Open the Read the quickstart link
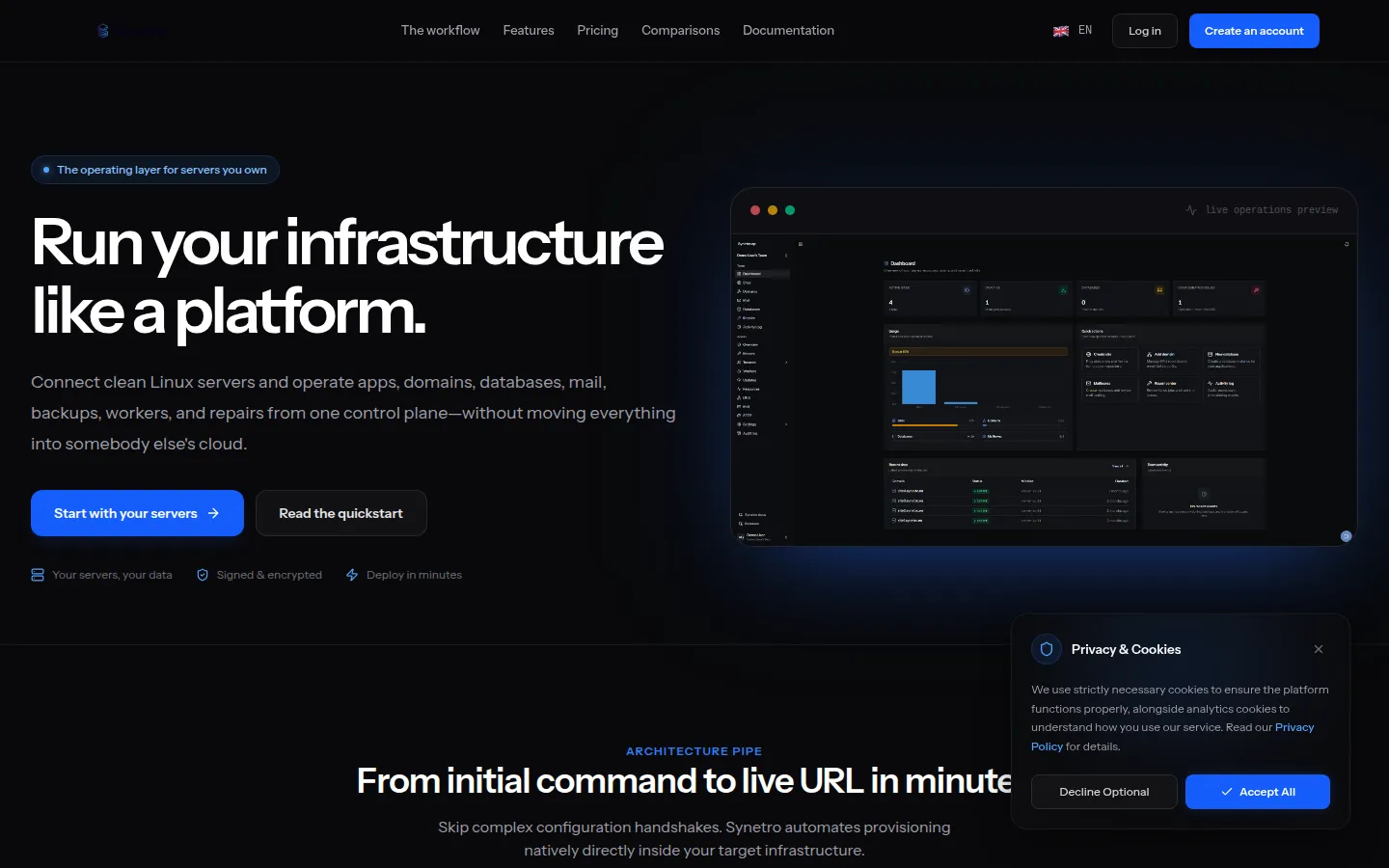 (341, 513)
